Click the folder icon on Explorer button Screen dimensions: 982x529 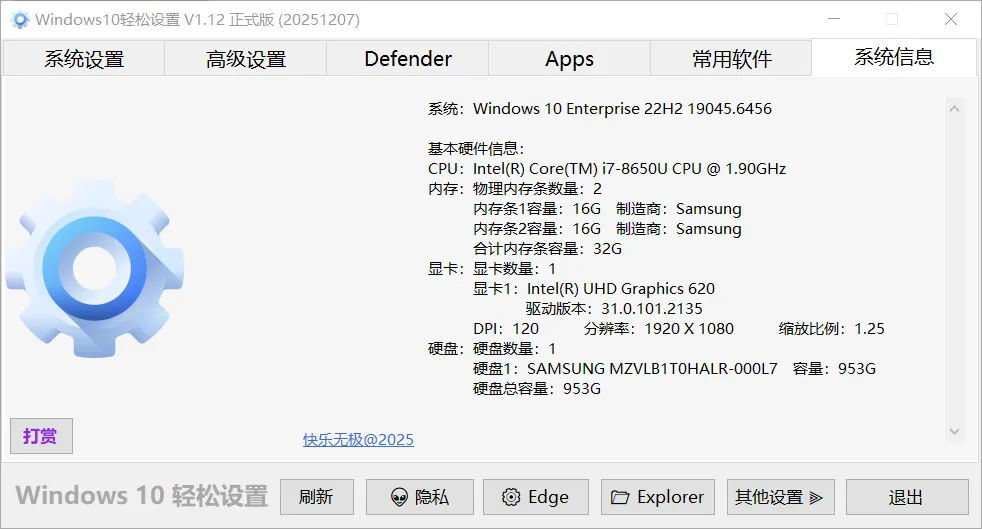(620, 497)
